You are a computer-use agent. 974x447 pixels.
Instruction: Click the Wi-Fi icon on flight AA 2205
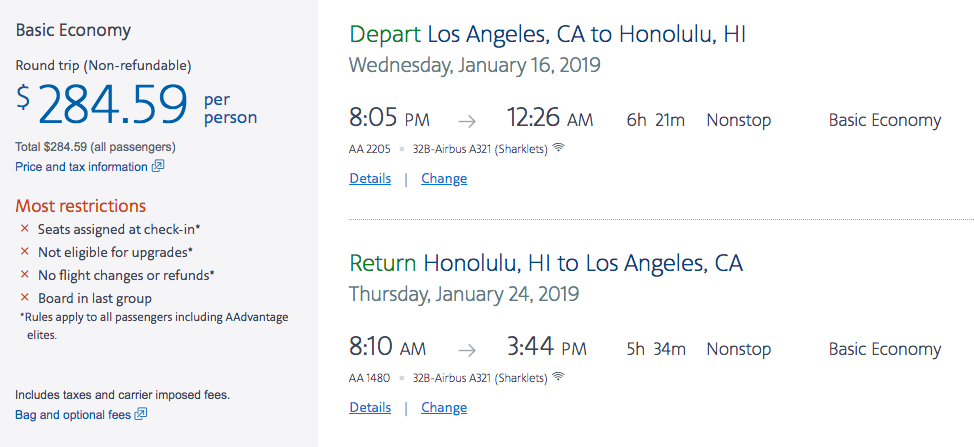558,149
